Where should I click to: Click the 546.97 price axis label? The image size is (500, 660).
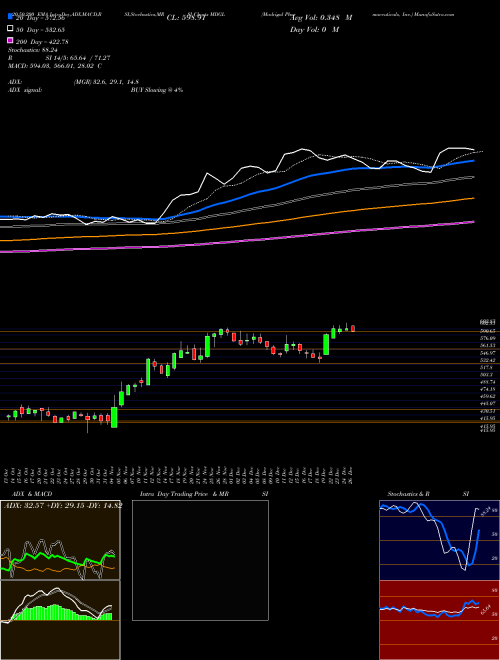(x=489, y=353)
